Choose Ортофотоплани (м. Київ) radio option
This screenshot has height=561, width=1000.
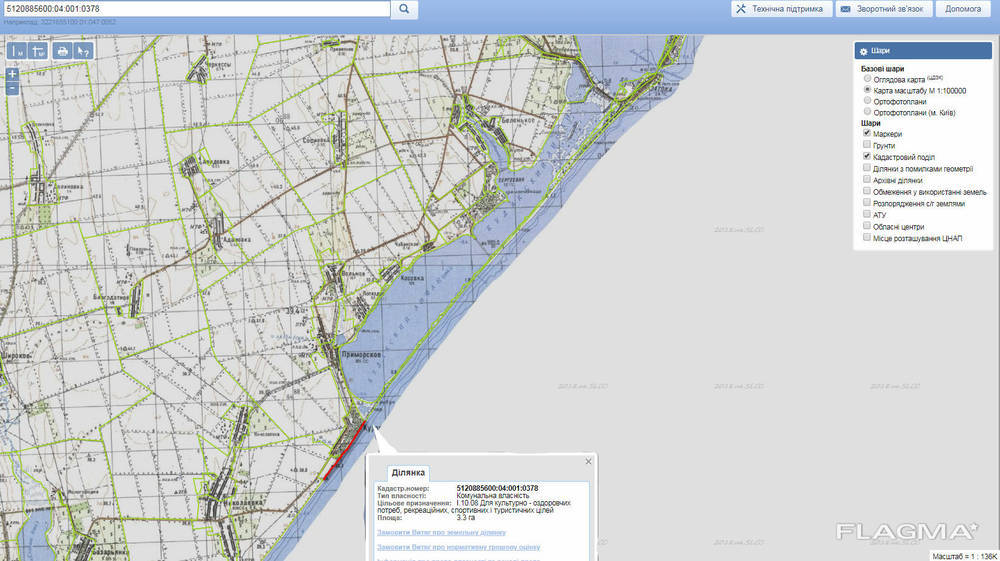tap(867, 112)
